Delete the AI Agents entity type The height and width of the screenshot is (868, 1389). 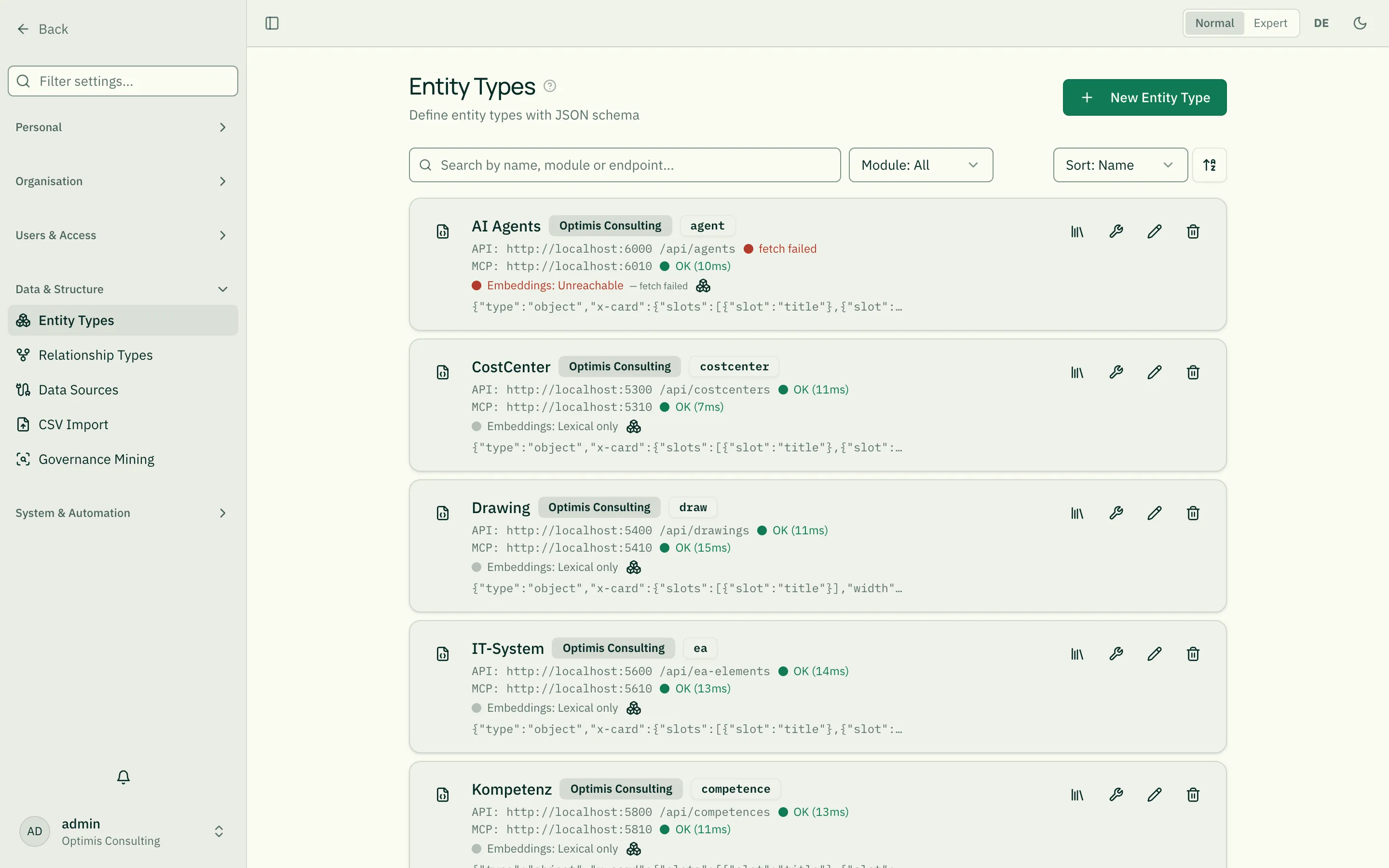1193,231
